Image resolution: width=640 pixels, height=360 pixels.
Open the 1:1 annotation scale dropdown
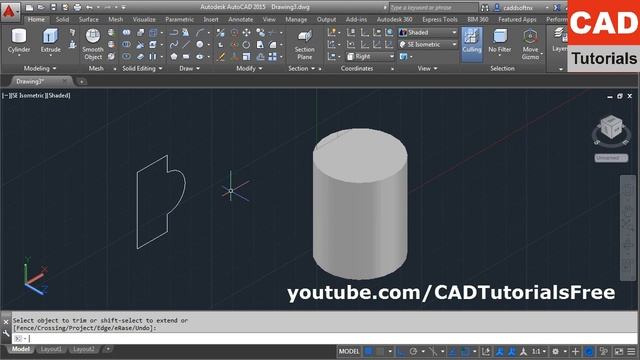point(539,351)
